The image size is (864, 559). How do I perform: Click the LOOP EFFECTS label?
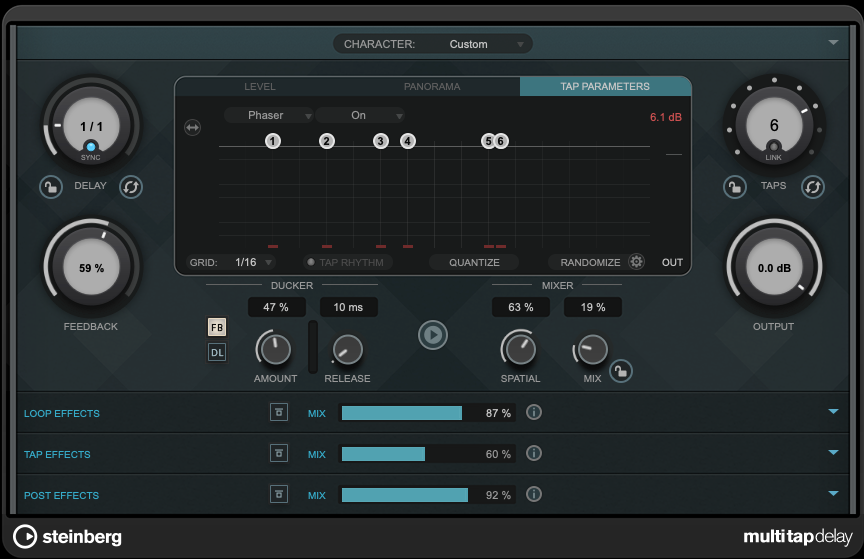[62, 413]
